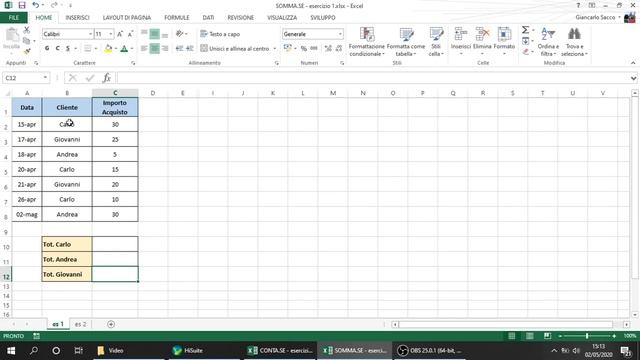
Task: Select the Importo Acquisto header cell
Action: tap(115, 107)
